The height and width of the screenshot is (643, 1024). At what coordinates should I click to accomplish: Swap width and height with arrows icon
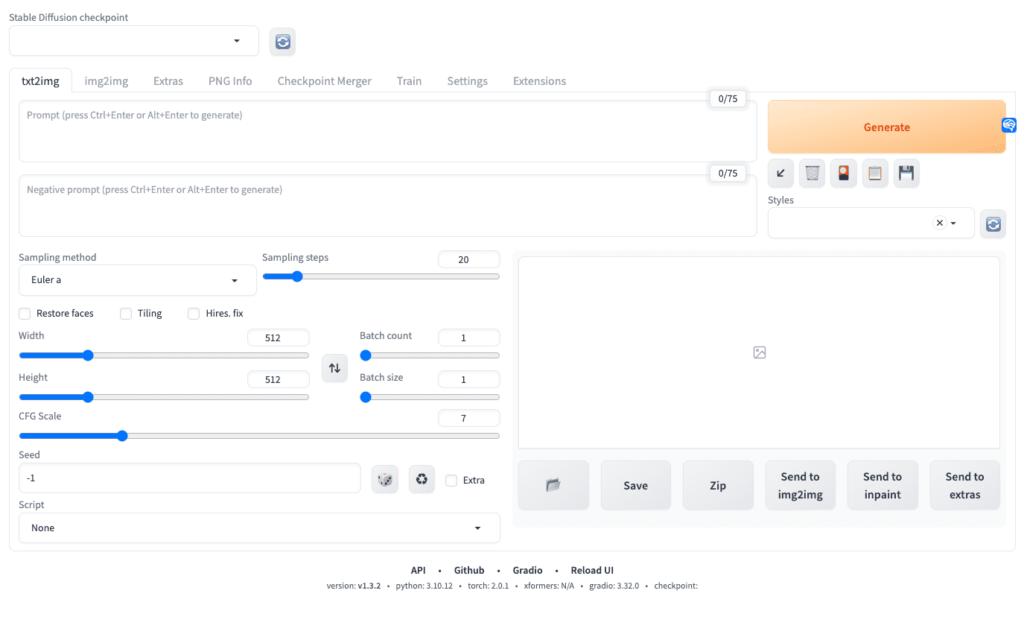click(x=334, y=368)
